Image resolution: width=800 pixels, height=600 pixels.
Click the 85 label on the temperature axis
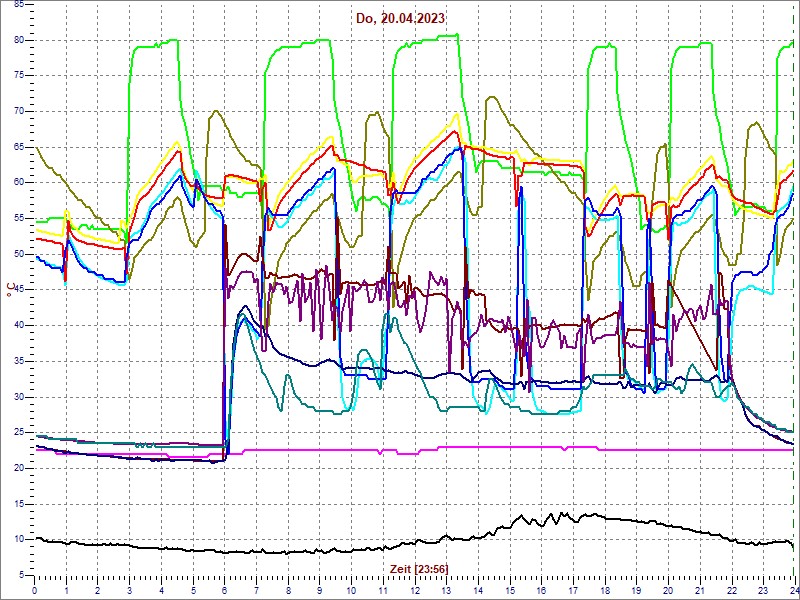pyautogui.click(x=18, y=4)
